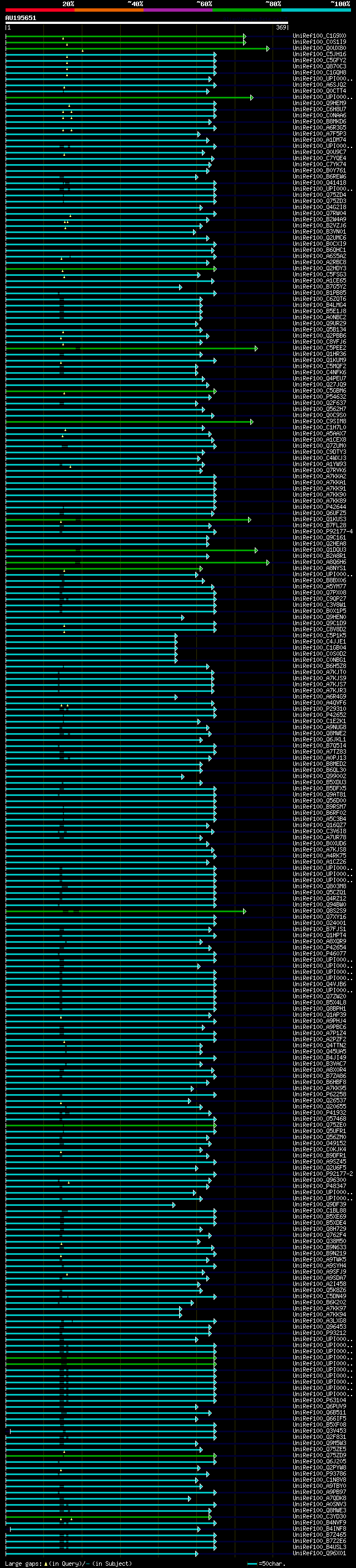The height and width of the screenshot is (1568, 356).
Task: Click the UniRef100_A8Q6H6 entry
Action: pos(319,562)
